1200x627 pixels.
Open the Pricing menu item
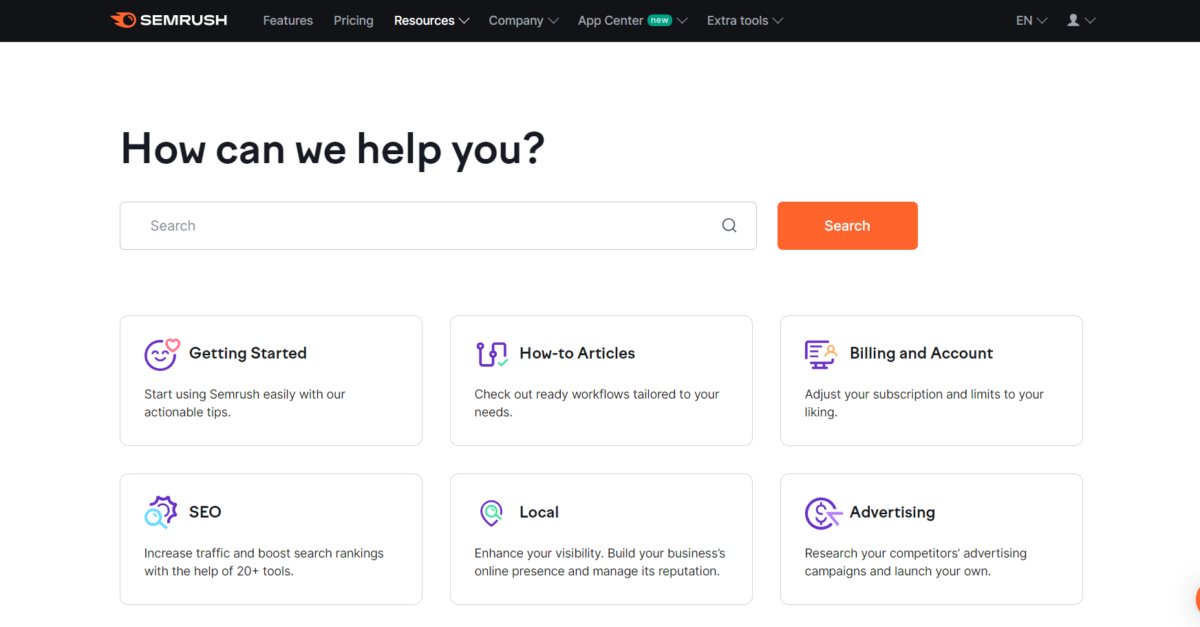(353, 20)
